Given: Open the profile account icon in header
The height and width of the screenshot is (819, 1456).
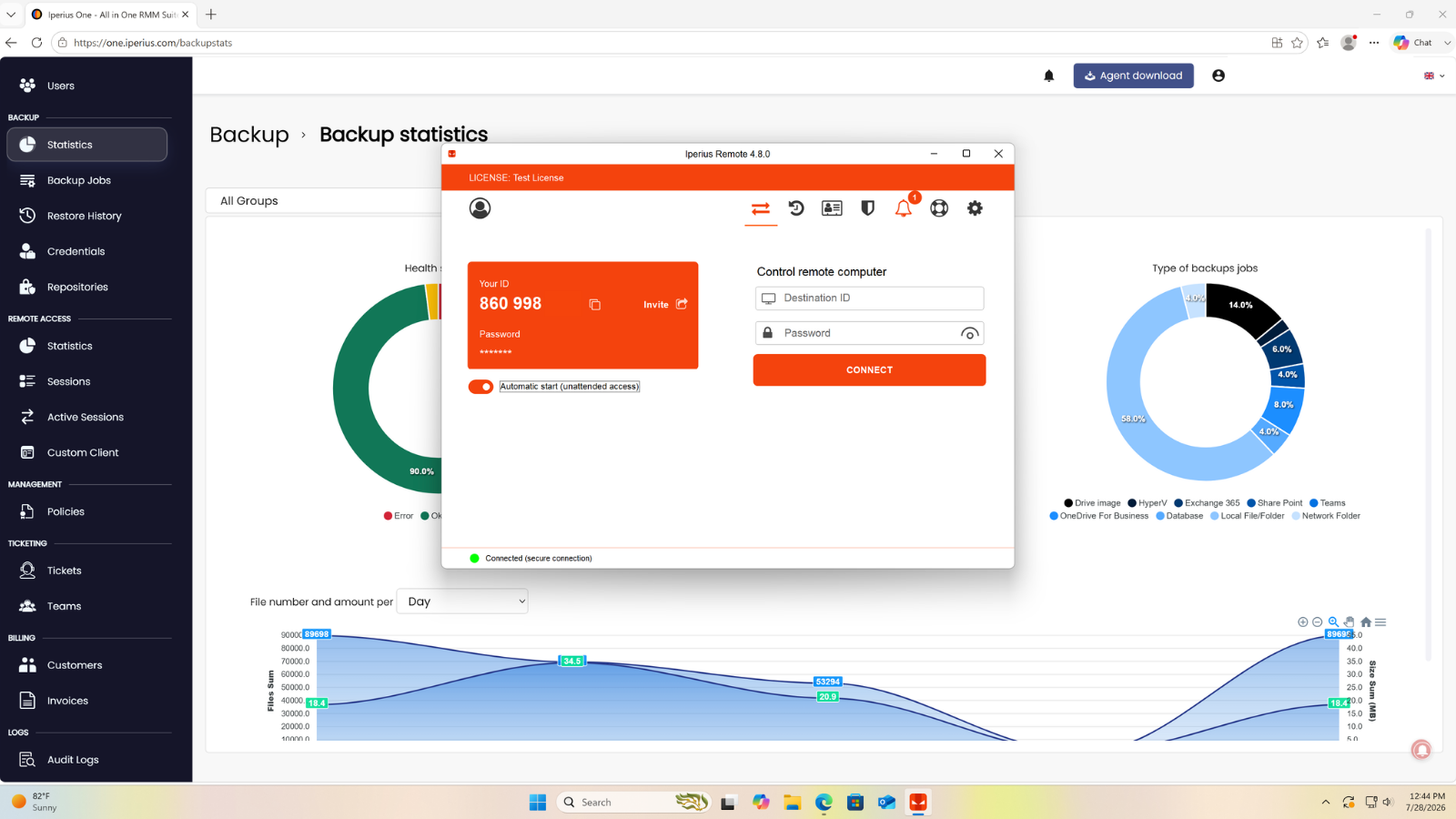Looking at the screenshot, I should tap(1218, 76).
